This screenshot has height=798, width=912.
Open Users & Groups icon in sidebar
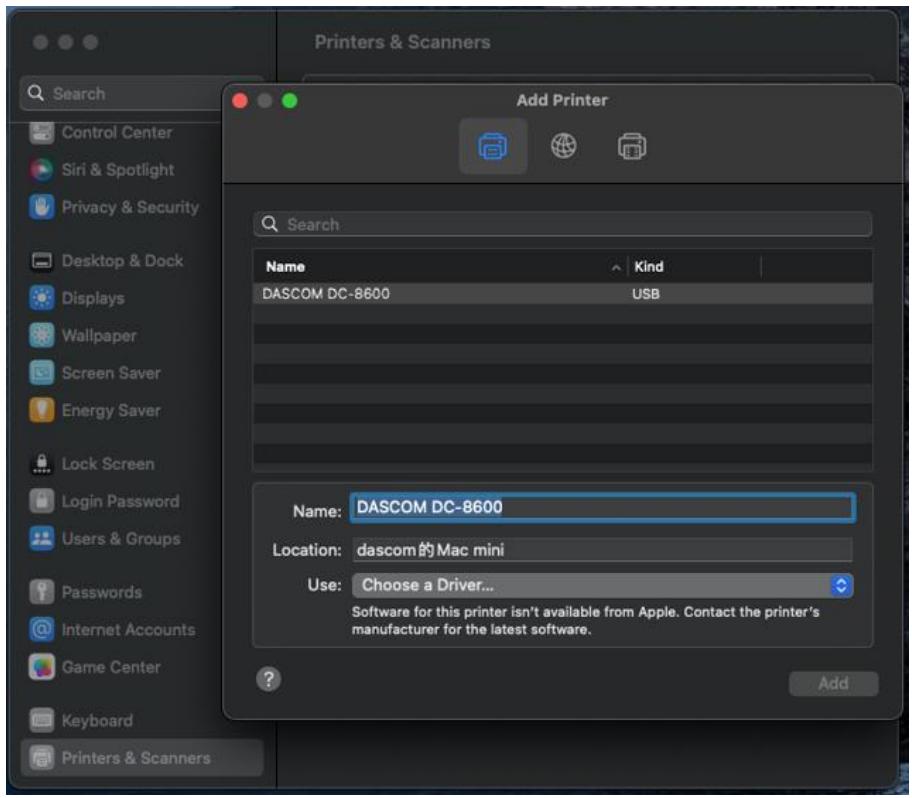41,539
